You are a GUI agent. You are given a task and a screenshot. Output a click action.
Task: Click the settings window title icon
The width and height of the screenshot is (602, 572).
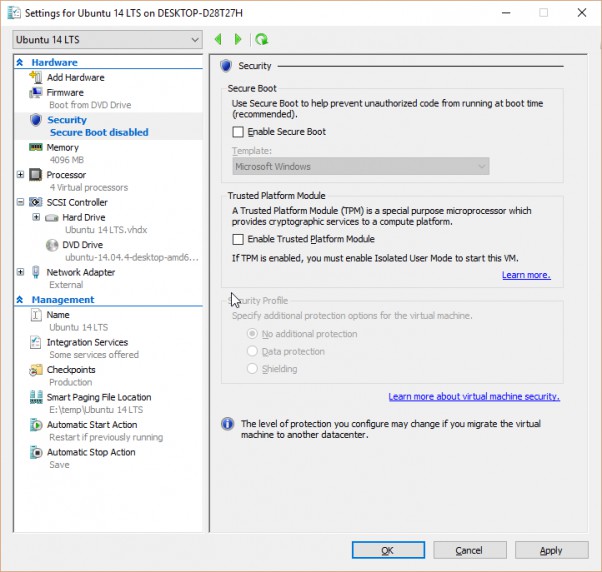point(14,13)
